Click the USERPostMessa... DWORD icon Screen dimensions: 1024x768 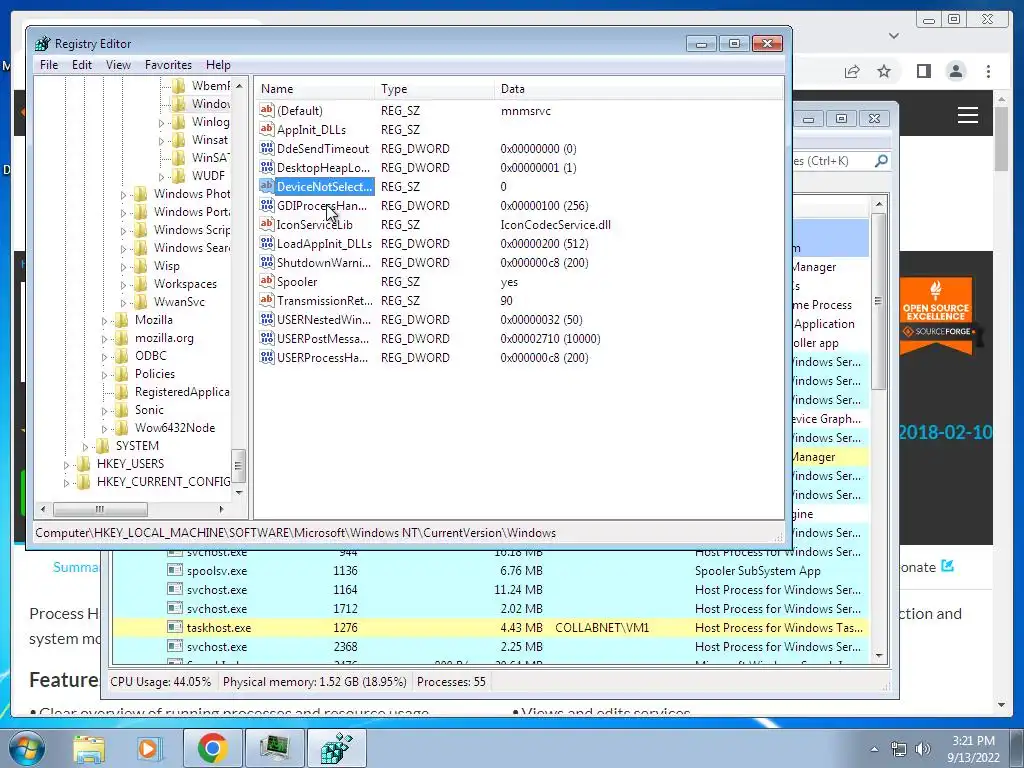click(266, 338)
